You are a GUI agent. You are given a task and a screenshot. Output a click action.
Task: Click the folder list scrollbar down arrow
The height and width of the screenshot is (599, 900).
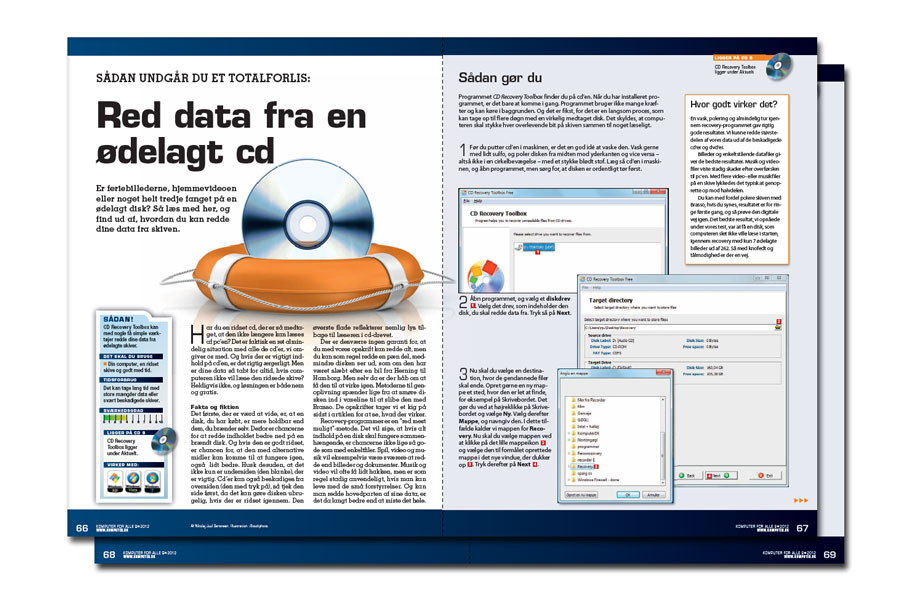point(662,483)
